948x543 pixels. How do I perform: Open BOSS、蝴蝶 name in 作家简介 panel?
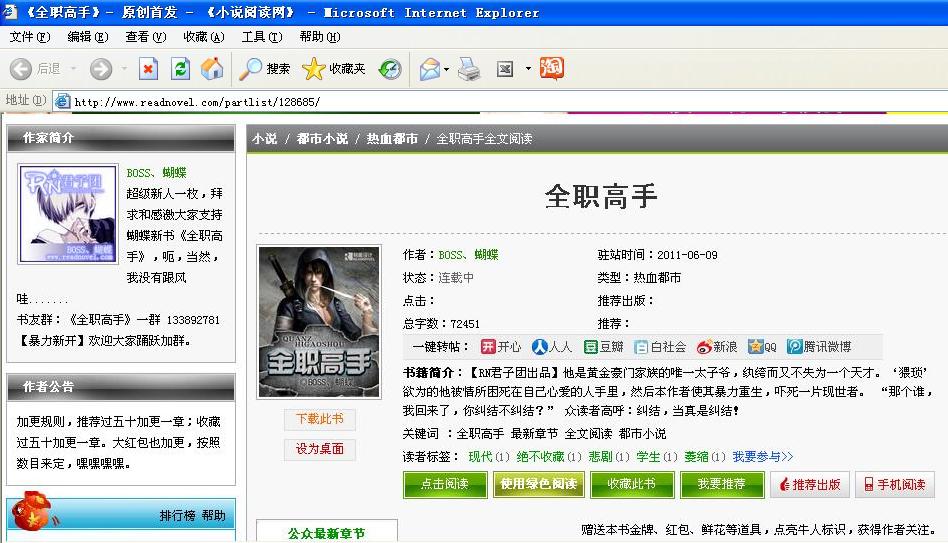coord(157,172)
